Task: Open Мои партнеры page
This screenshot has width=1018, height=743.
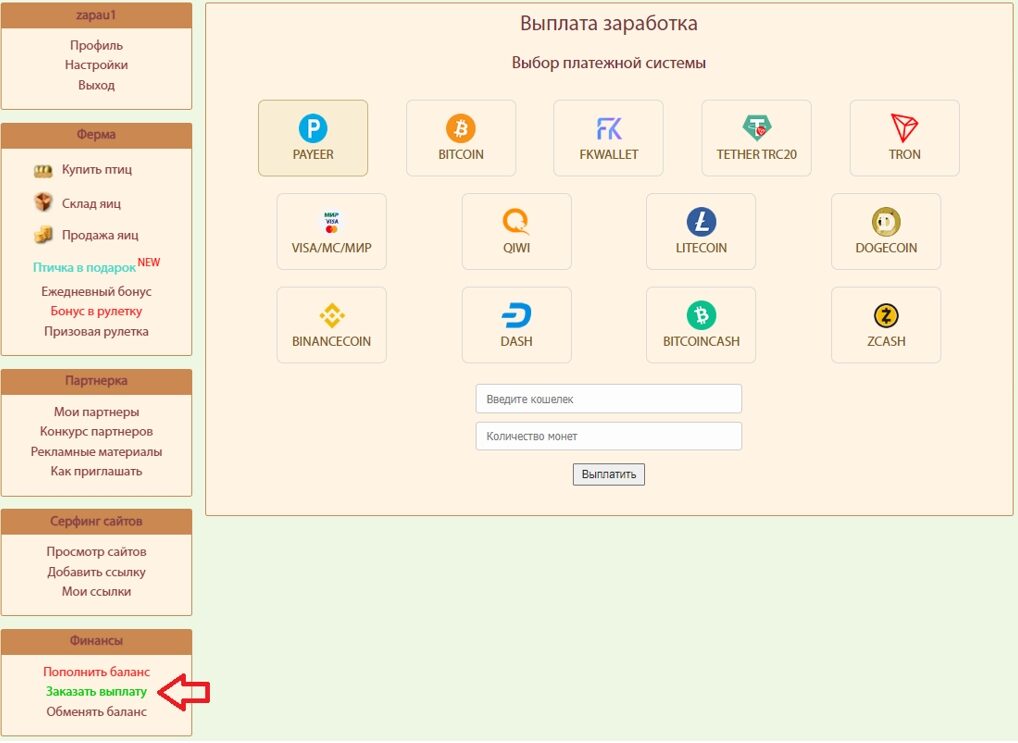Action: pyautogui.click(x=96, y=412)
